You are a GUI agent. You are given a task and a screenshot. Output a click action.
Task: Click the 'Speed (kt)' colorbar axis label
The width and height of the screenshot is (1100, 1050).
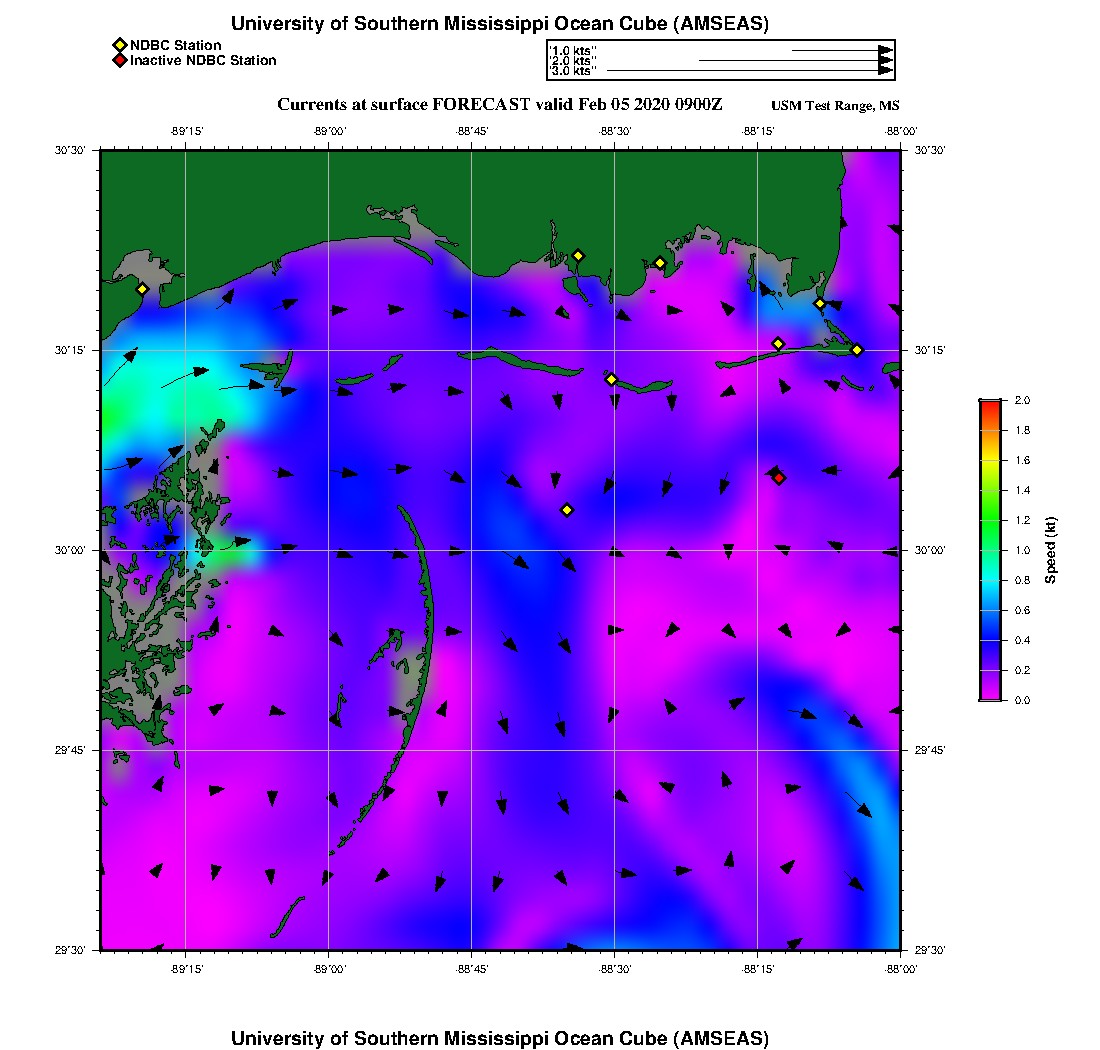[x=1051, y=550]
